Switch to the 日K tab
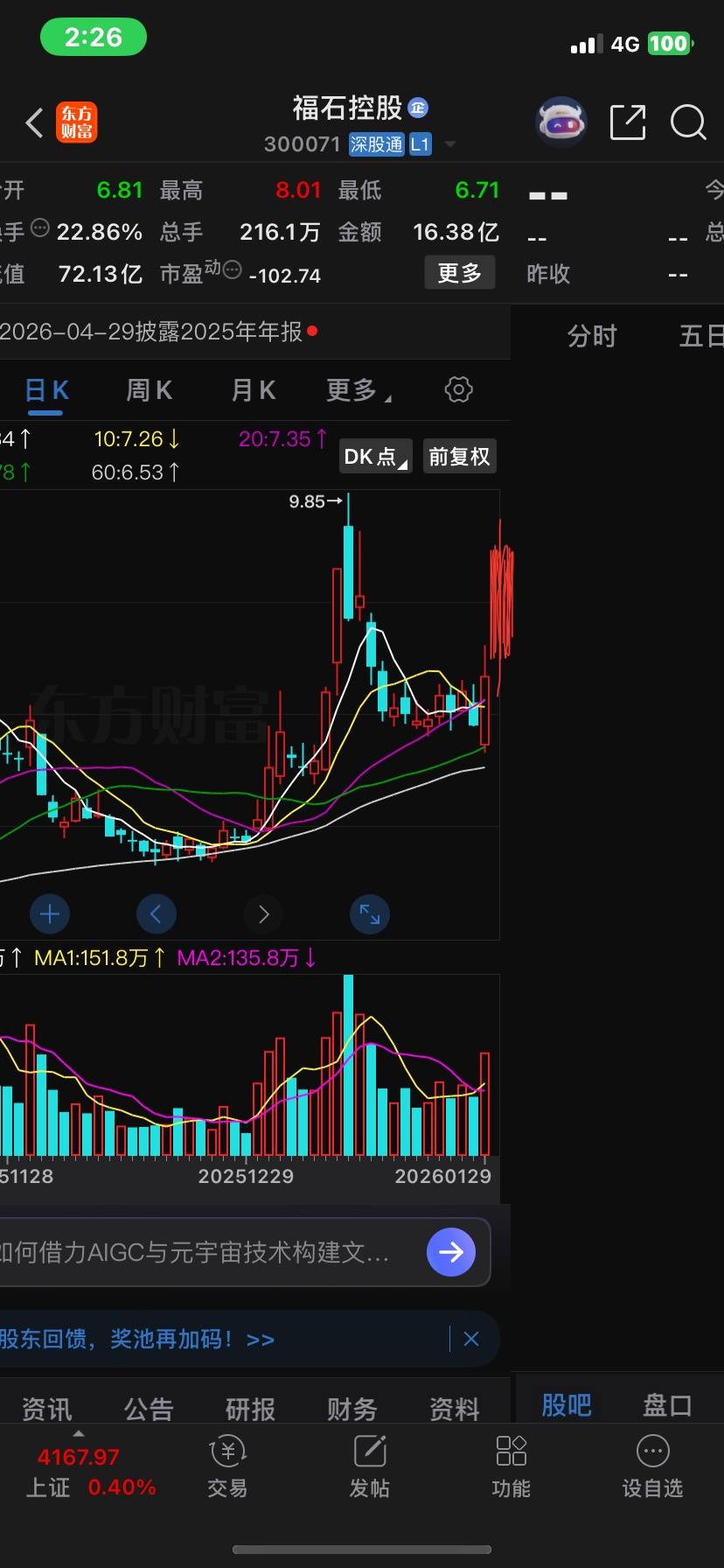The image size is (724, 1568). tap(46, 390)
